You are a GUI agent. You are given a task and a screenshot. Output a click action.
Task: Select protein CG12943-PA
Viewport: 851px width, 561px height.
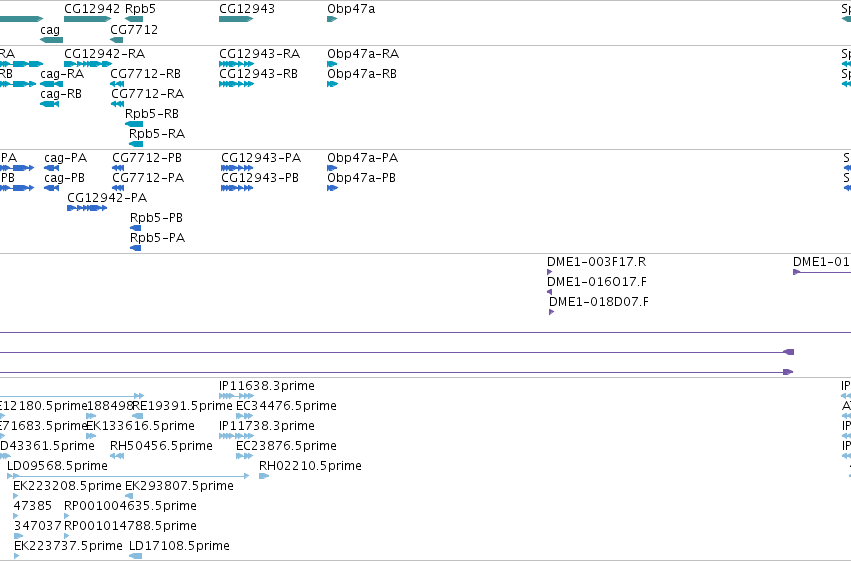pyautogui.click(x=237, y=168)
